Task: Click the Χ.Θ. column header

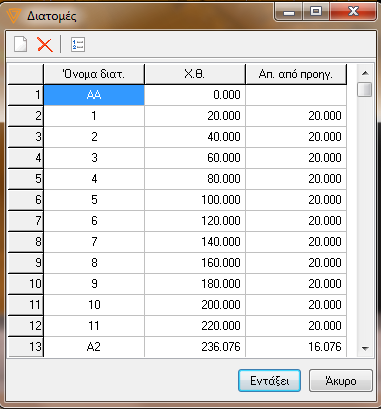Action: point(195,74)
